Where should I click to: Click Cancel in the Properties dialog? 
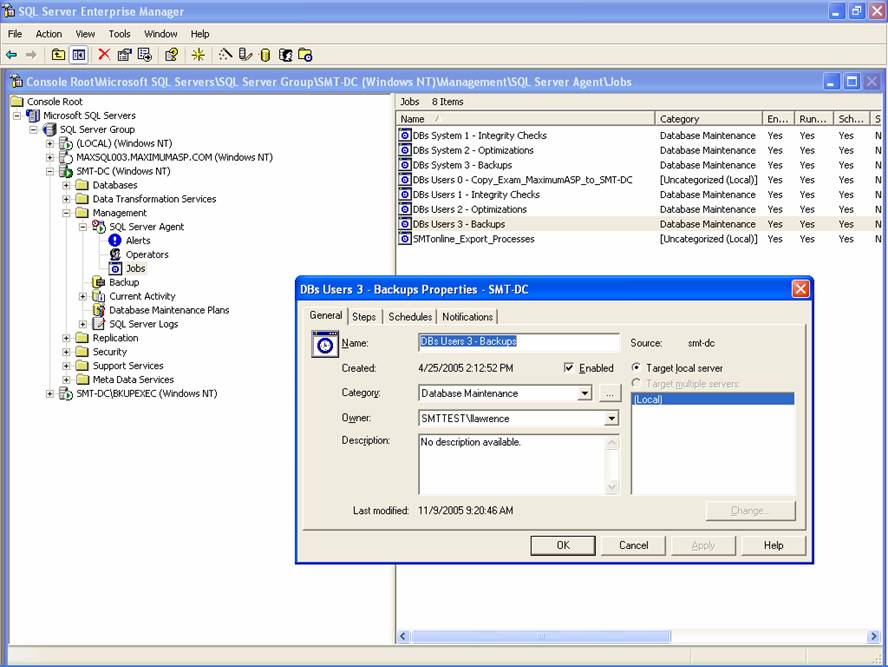(x=633, y=545)
